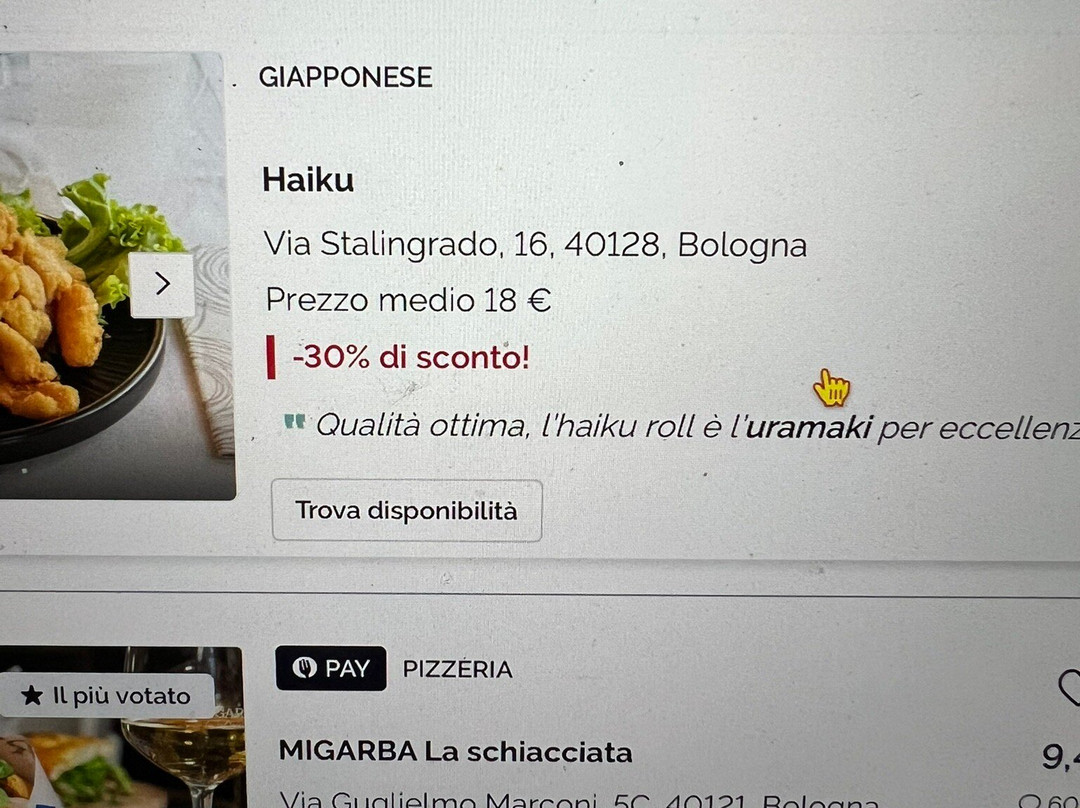
Task: Click the Trova disponibilità button
Action: [x=406, y=510]
